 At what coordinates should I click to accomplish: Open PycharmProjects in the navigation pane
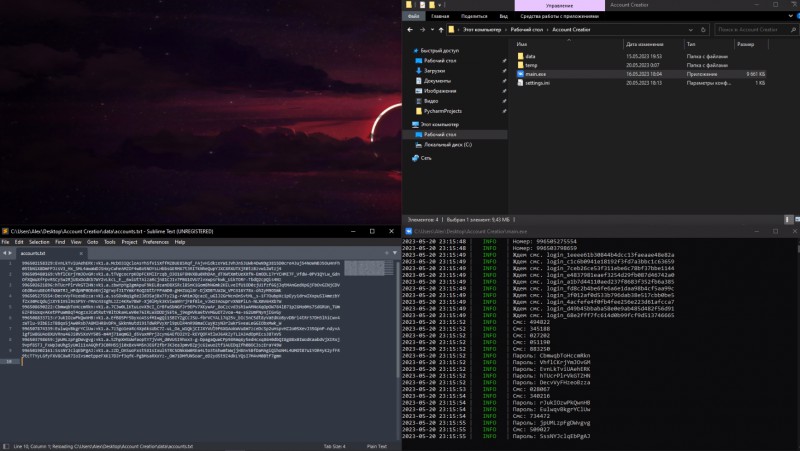click(442, 111)
